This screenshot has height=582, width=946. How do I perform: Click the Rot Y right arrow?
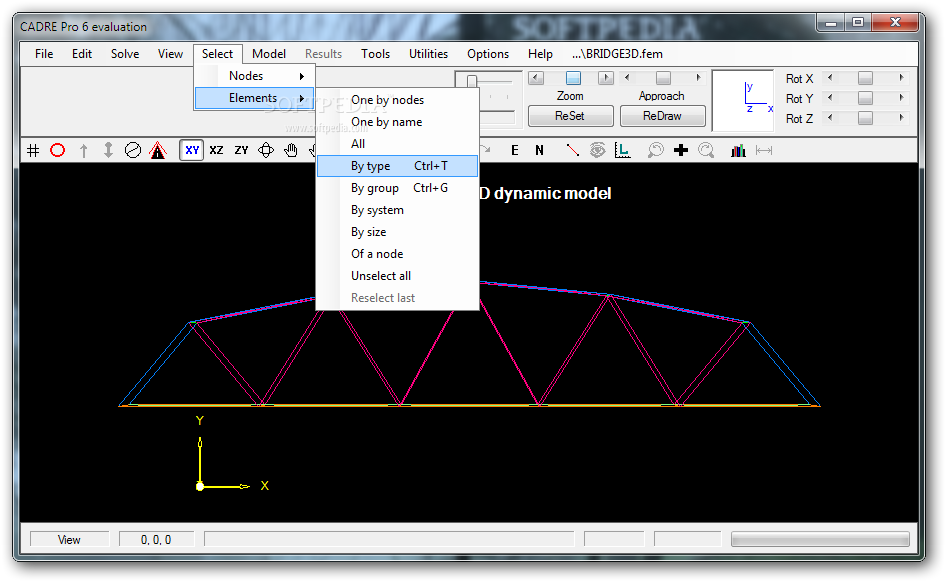(x=901, y=98)
